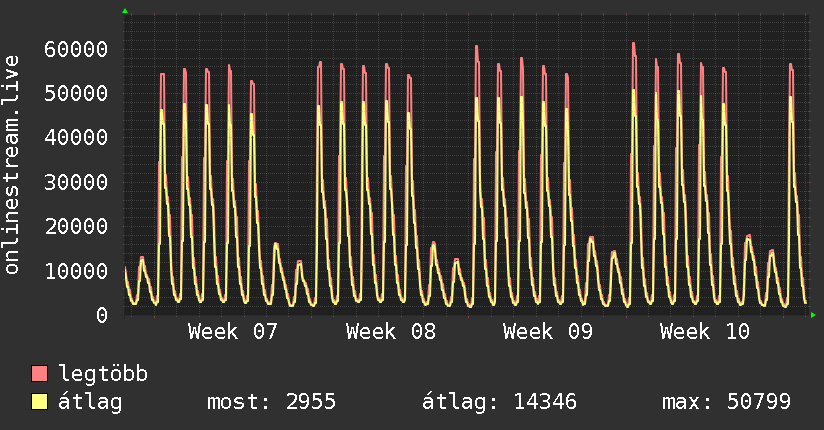The image size is (824, 430).
Task: Click the green arrow atop the y-axis
Action: pos(125,11)
